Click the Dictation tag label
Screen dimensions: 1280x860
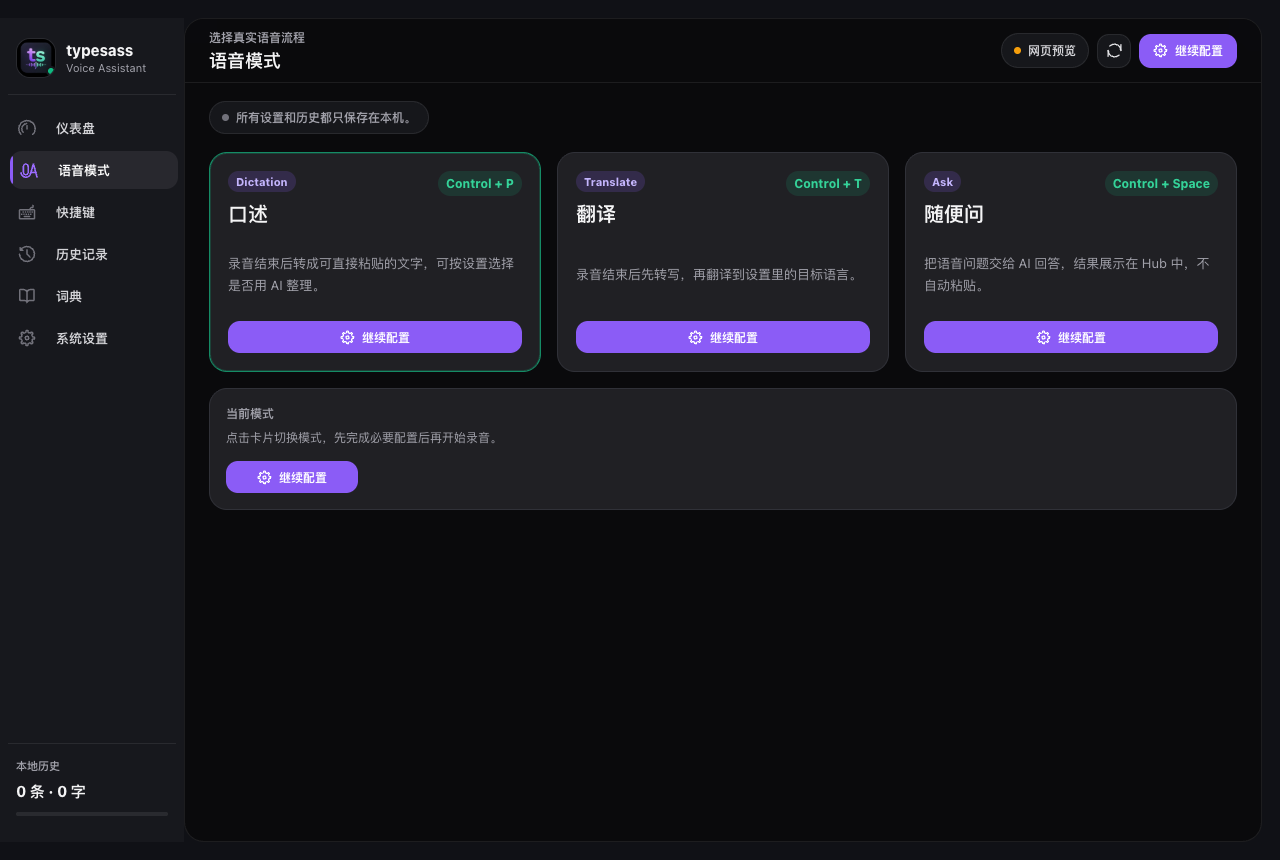pos(262,182)
